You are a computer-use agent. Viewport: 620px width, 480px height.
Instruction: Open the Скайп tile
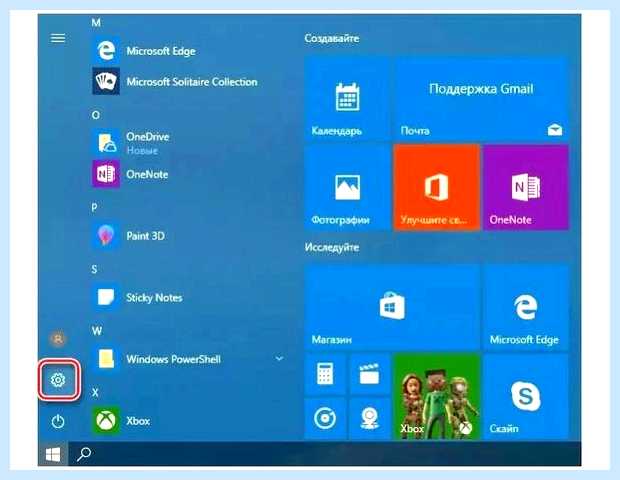pos(525,397)
